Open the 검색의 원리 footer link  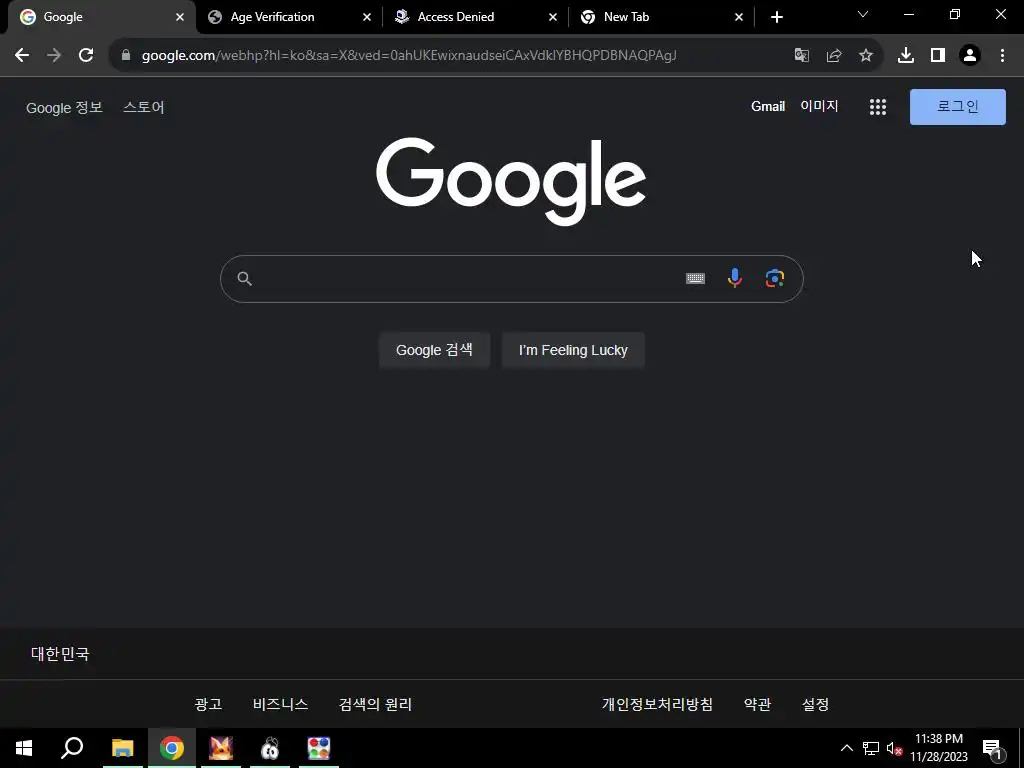(x=375, y=704)
